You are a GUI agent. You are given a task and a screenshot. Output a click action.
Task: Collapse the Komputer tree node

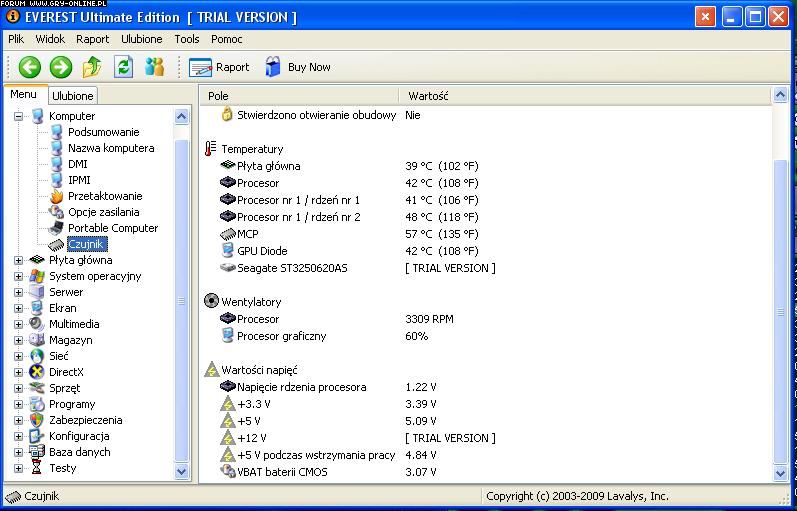point(18,116)
